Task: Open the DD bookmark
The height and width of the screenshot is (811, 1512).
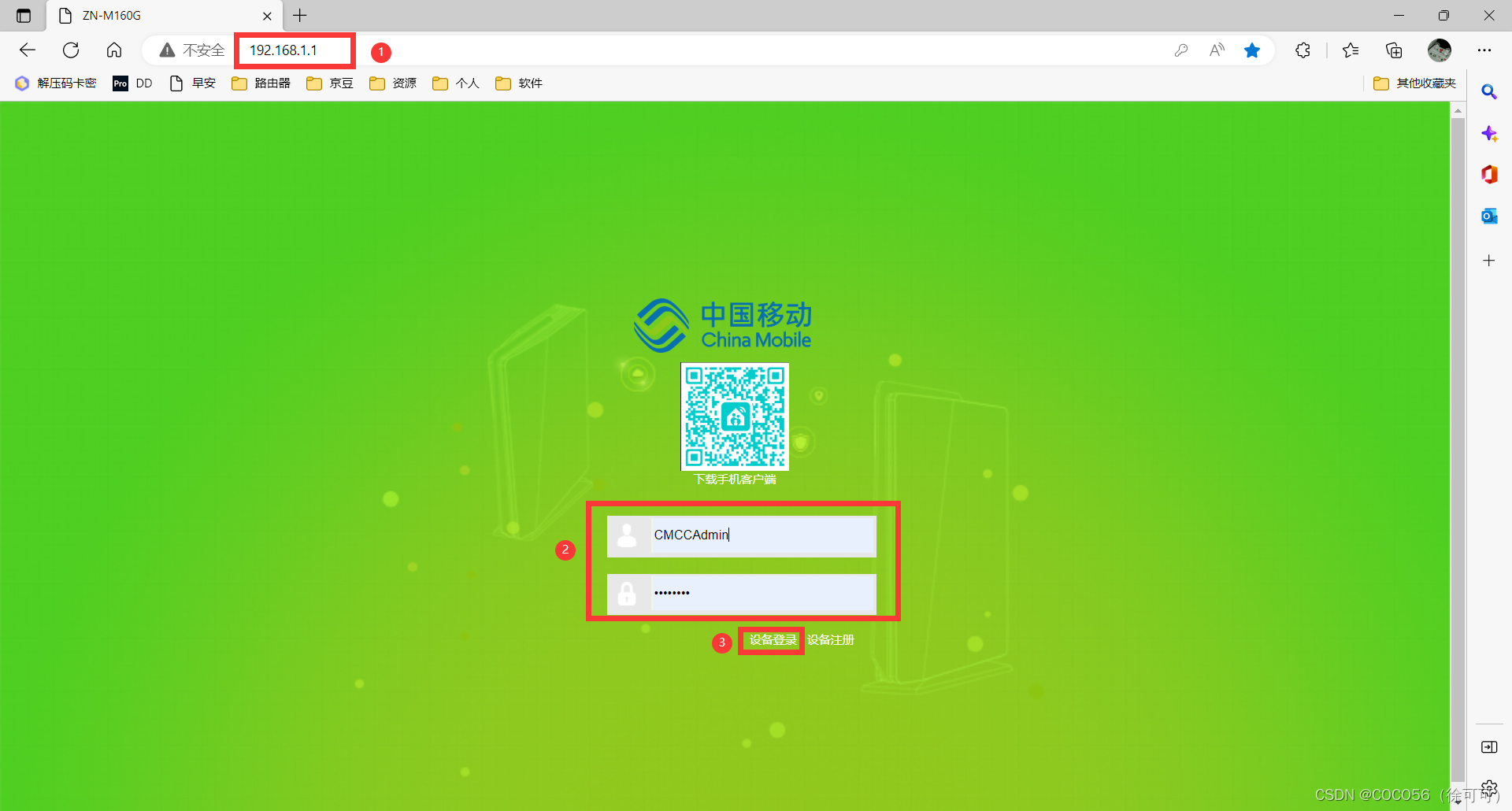Action: (132, 83)
